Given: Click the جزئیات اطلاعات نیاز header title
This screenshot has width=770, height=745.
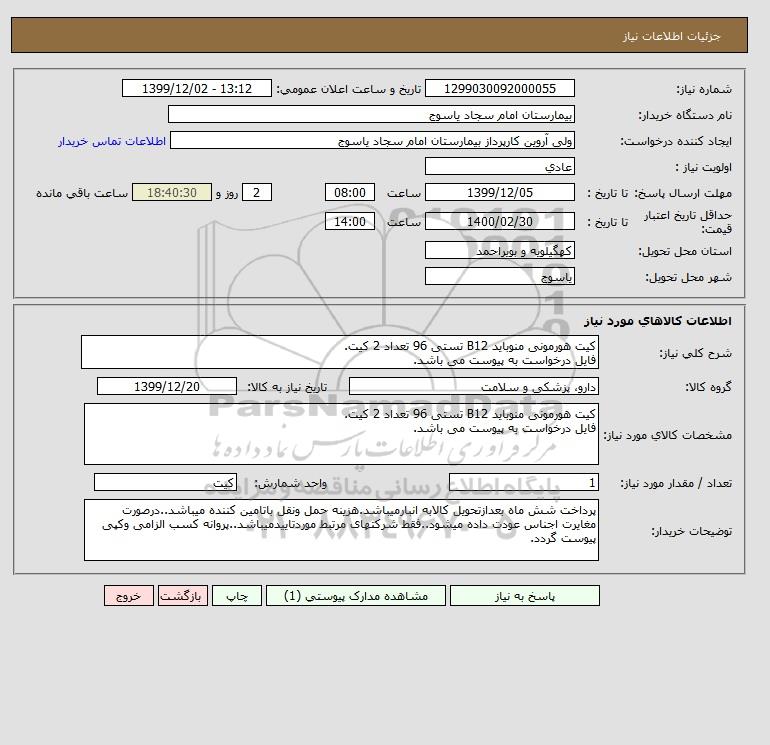Looking at the screenshot, I should [671, 36].
